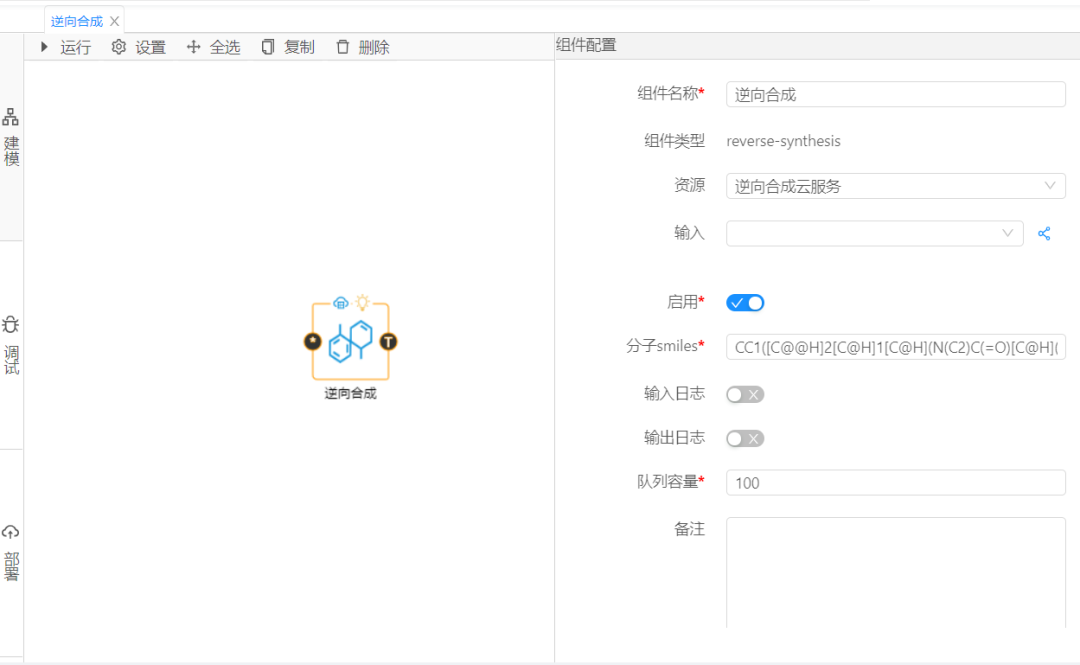Click the 分子smiles input field
The width and height of the screenshot is (1080, 665).
895,347
